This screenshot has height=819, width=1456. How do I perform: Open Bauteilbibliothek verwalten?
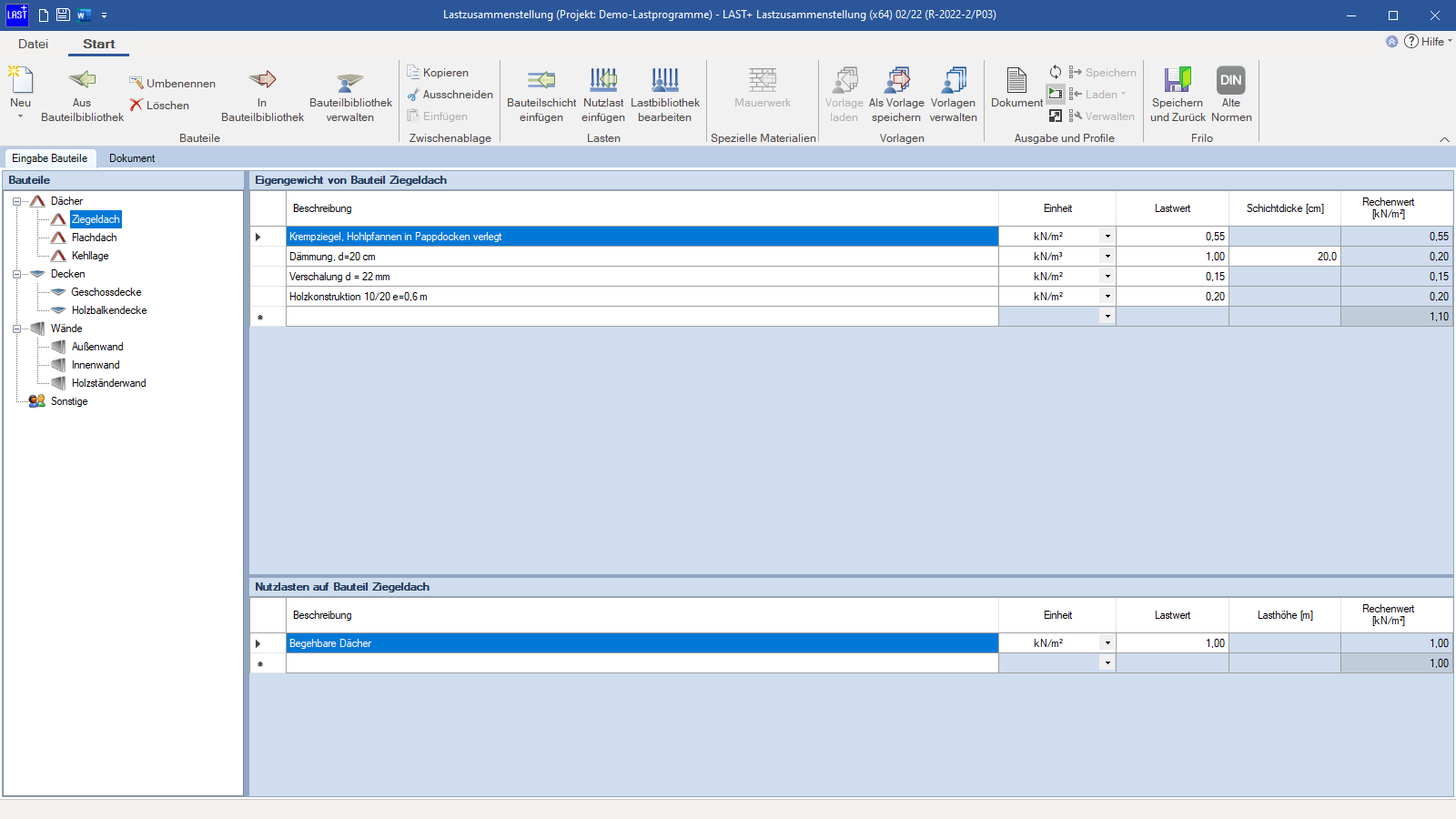pos(350,95)
